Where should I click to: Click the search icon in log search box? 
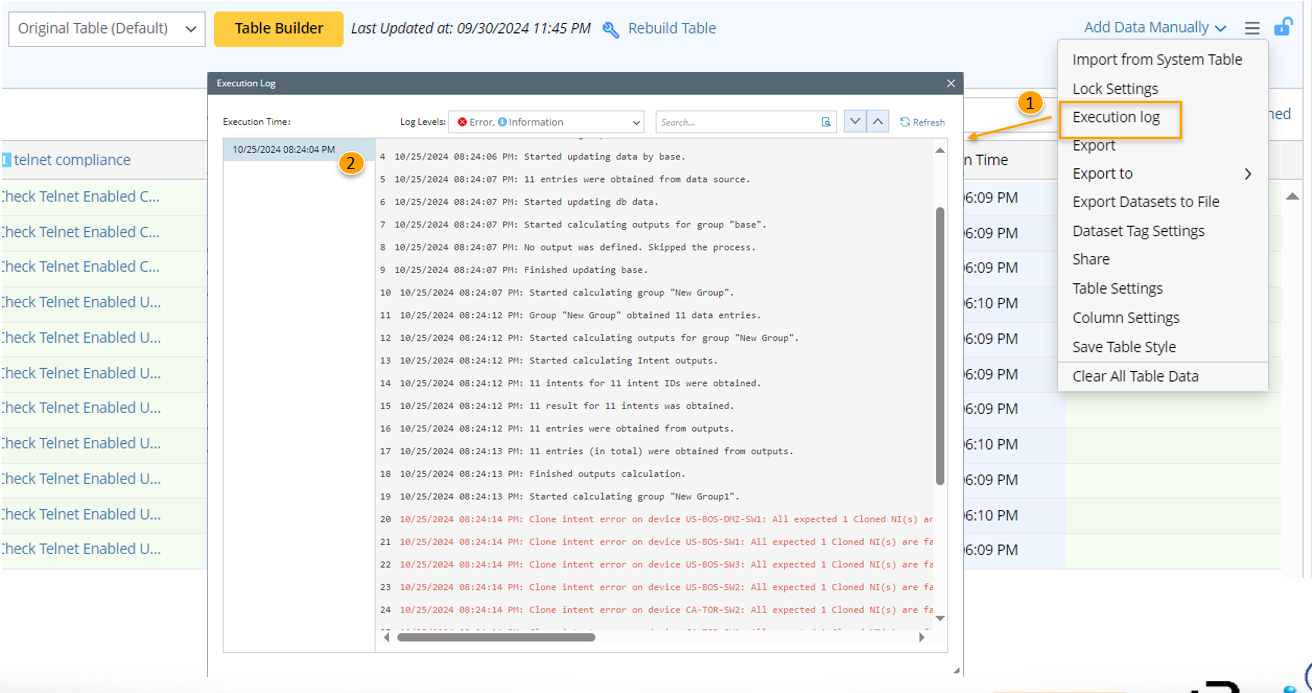coord(826,122)
